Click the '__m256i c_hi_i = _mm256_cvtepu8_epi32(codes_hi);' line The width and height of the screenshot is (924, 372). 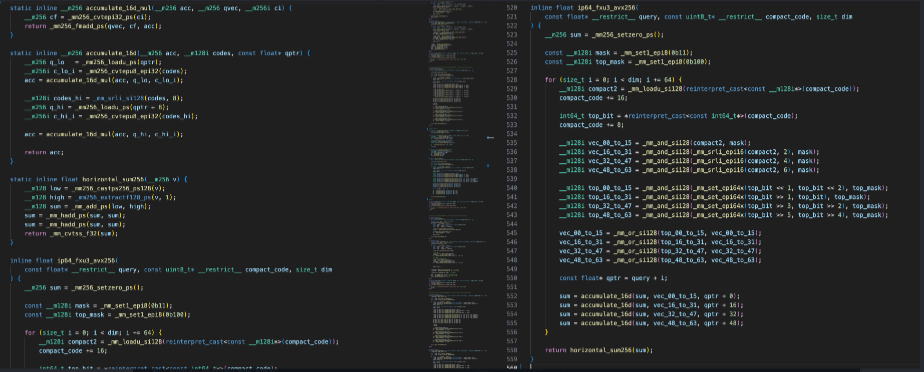(x=111, y=116)
